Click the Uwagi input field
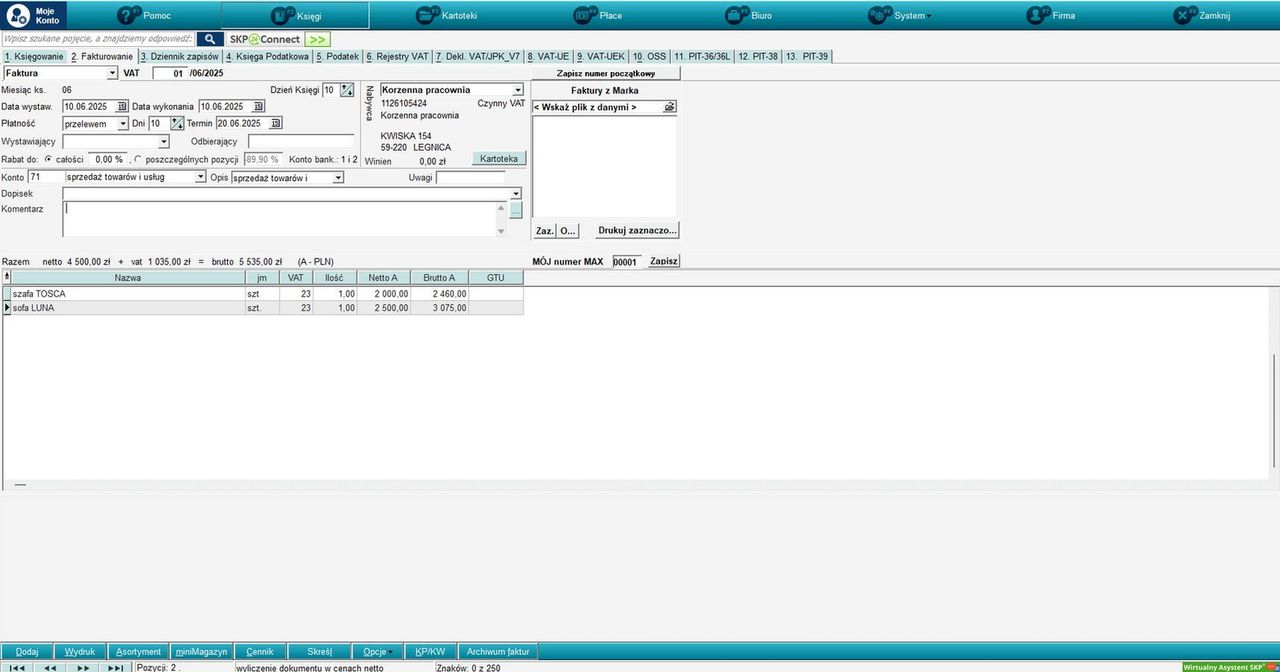1280x672 pixels. (471, 177)
